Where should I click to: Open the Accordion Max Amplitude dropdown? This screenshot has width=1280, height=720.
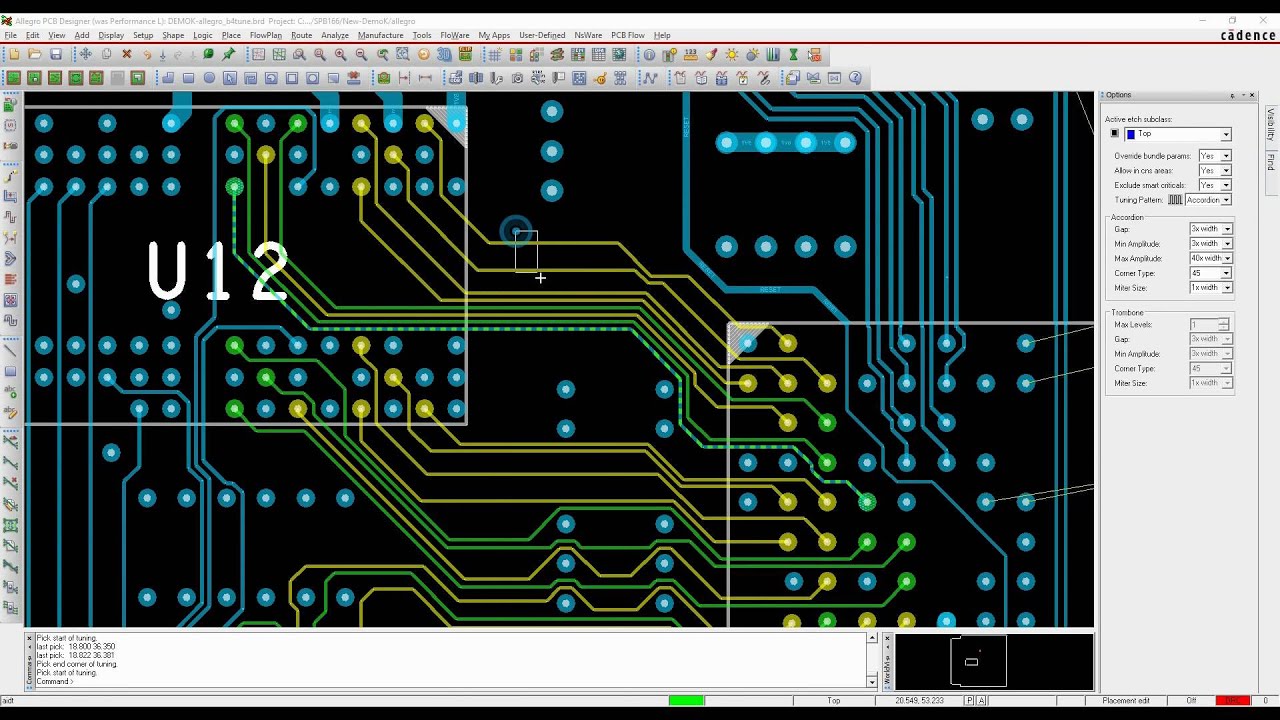[1227, 258]
